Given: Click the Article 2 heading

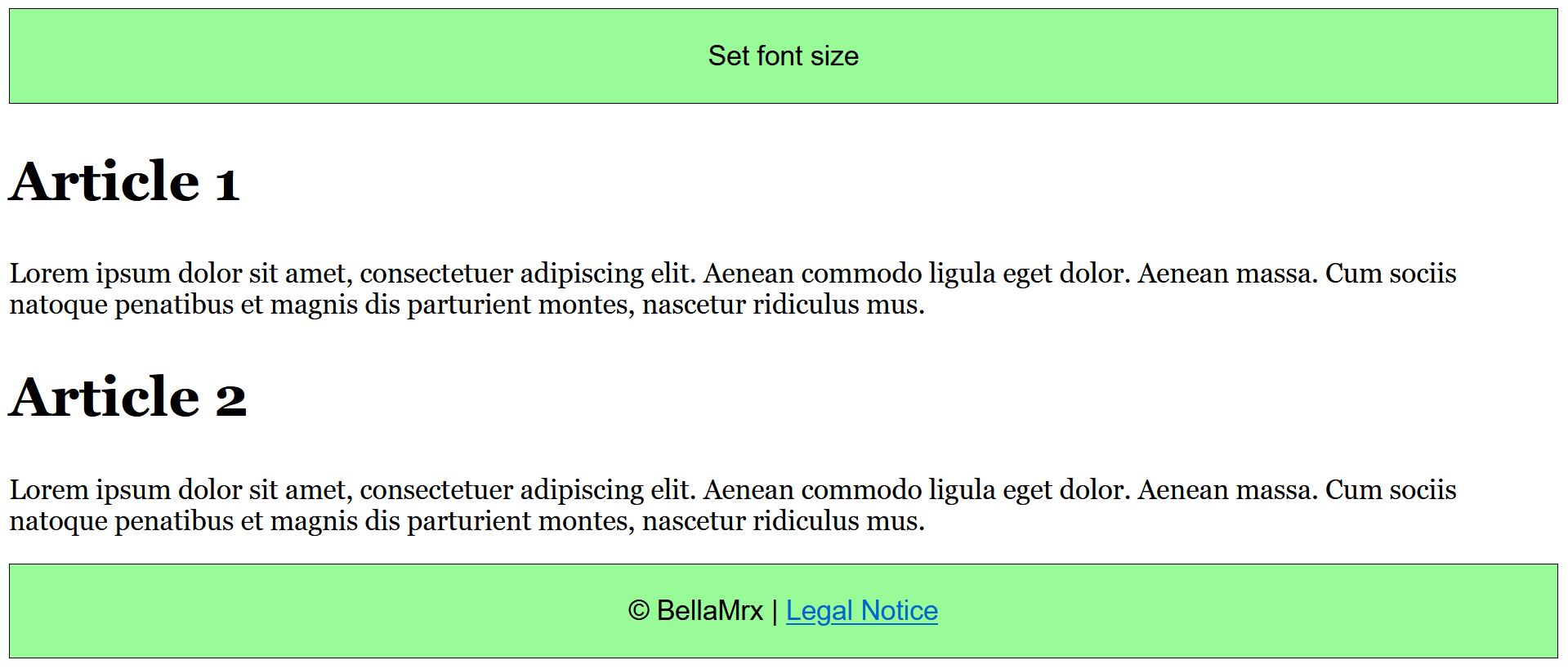Looking at the screenshot, I should tap(127, 398).
